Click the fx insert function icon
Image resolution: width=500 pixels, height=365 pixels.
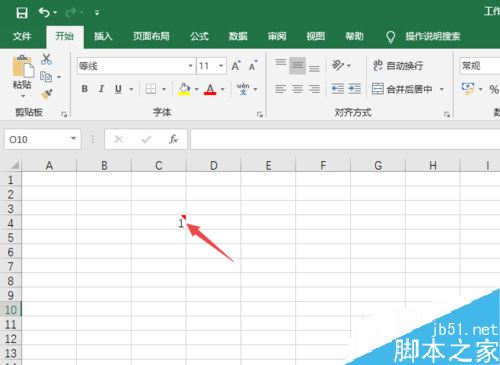pyautogui.click(x=173, y=139)
